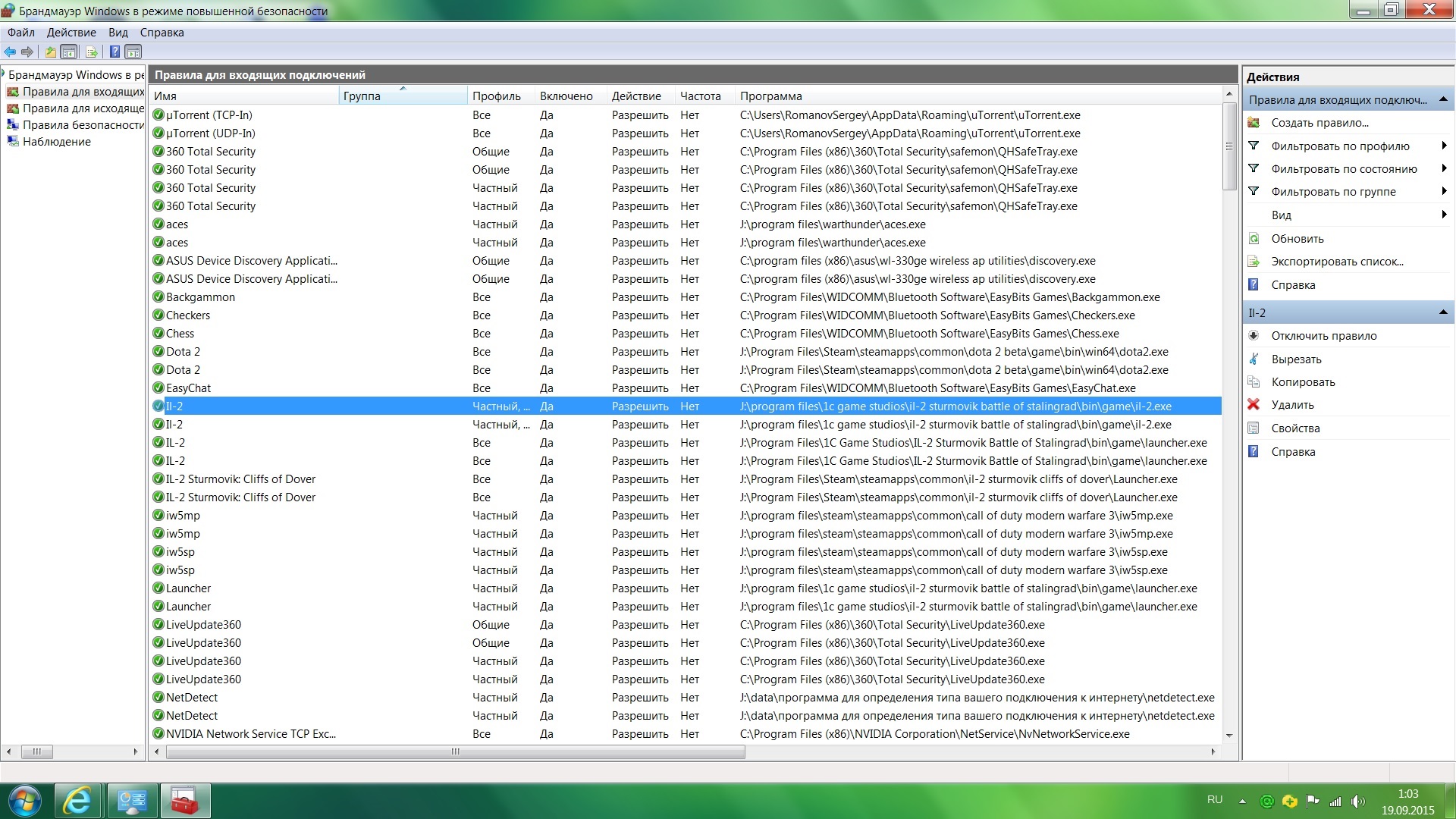The image size is (1456, 819).
Task: Sort by the Группа column header
Action: [403, 96]
